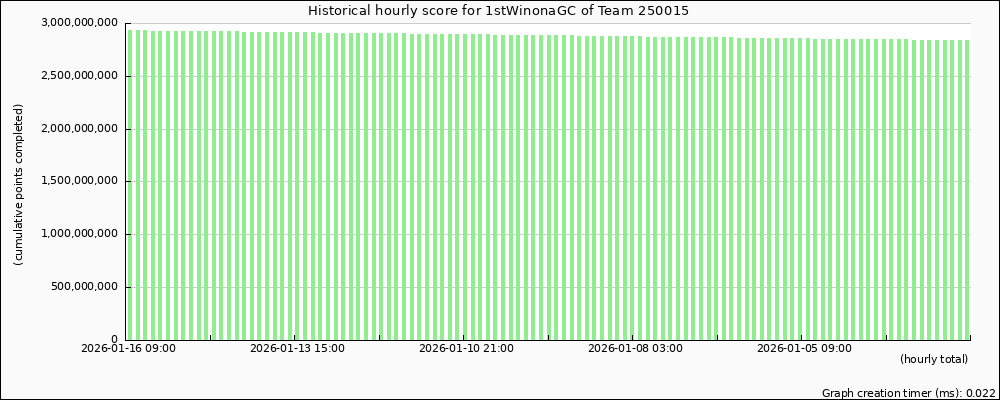This screenshot has width=1000, height=400.
Task: Click the tick mark above the 2026-01-08 03:00 label
Action: point(635,339)
